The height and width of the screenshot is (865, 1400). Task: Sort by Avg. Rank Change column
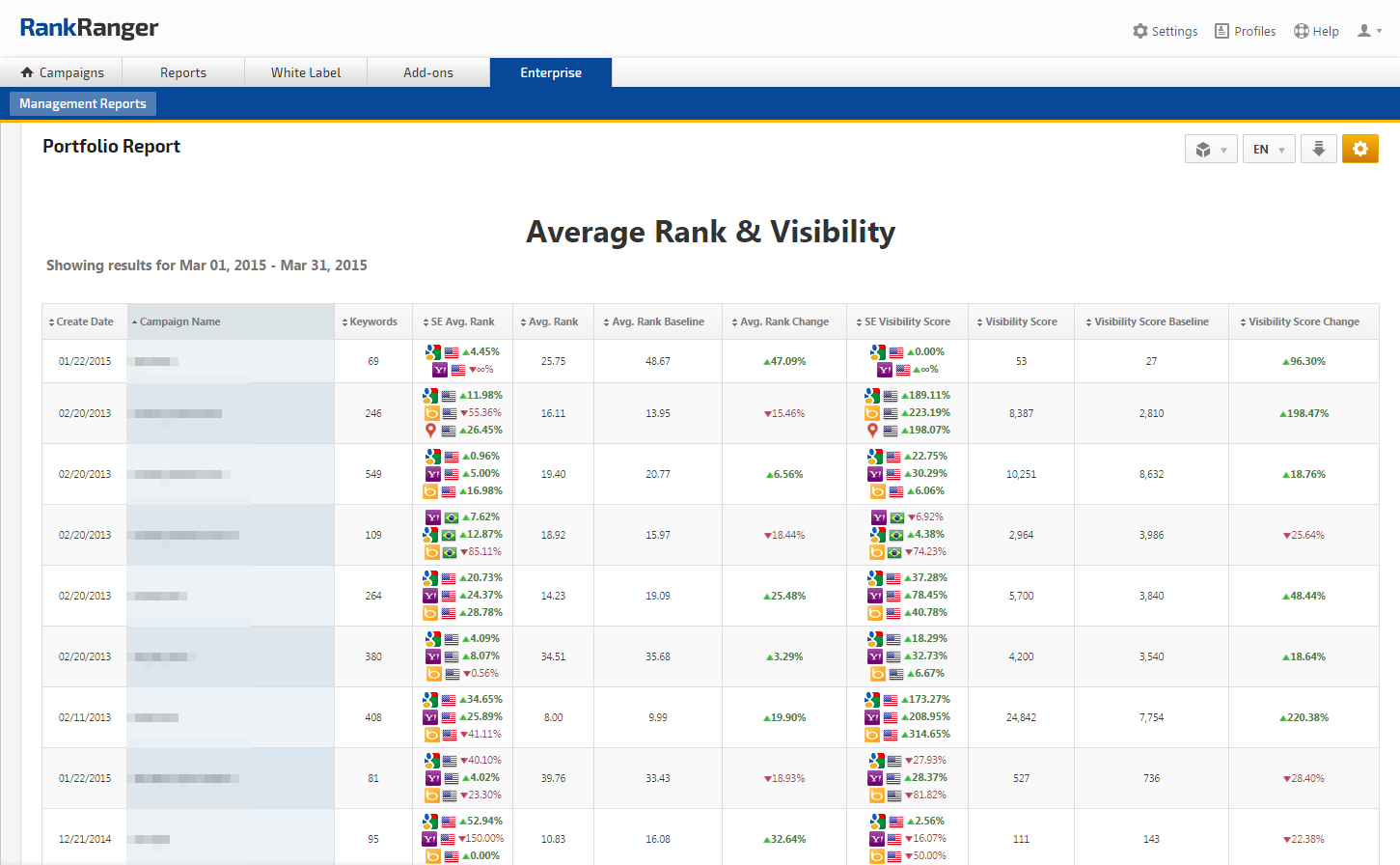click(783, 321)
